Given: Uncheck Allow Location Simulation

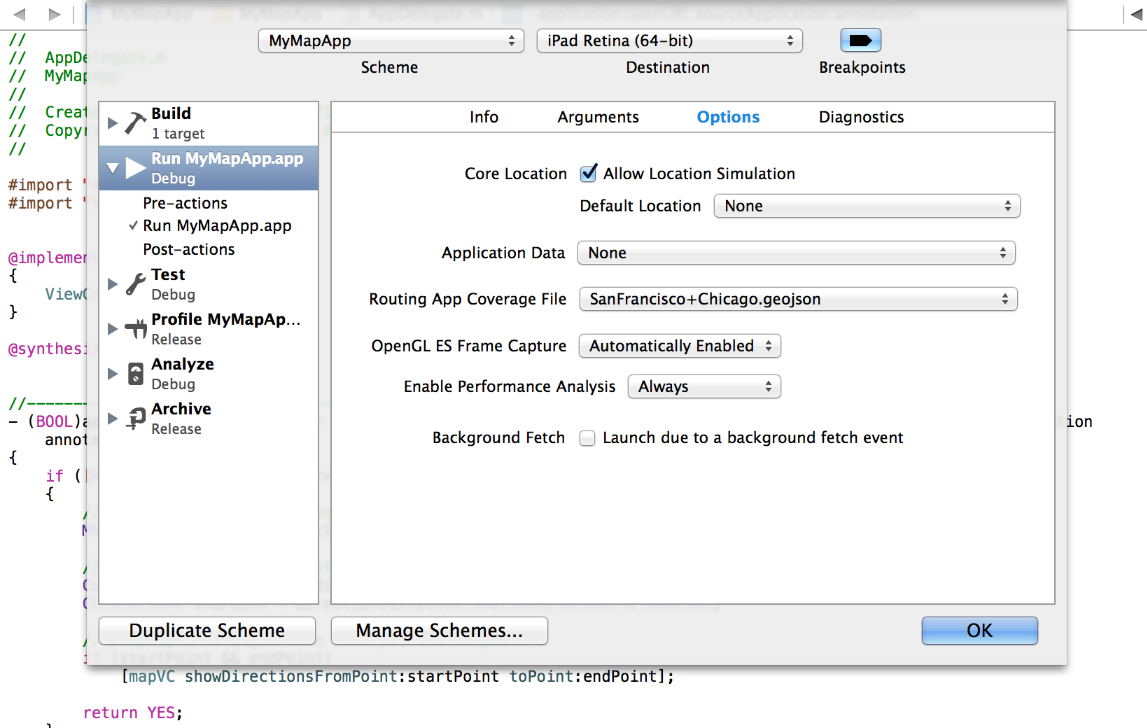Looking at the screenshot, I should click(x=589, y=173).
